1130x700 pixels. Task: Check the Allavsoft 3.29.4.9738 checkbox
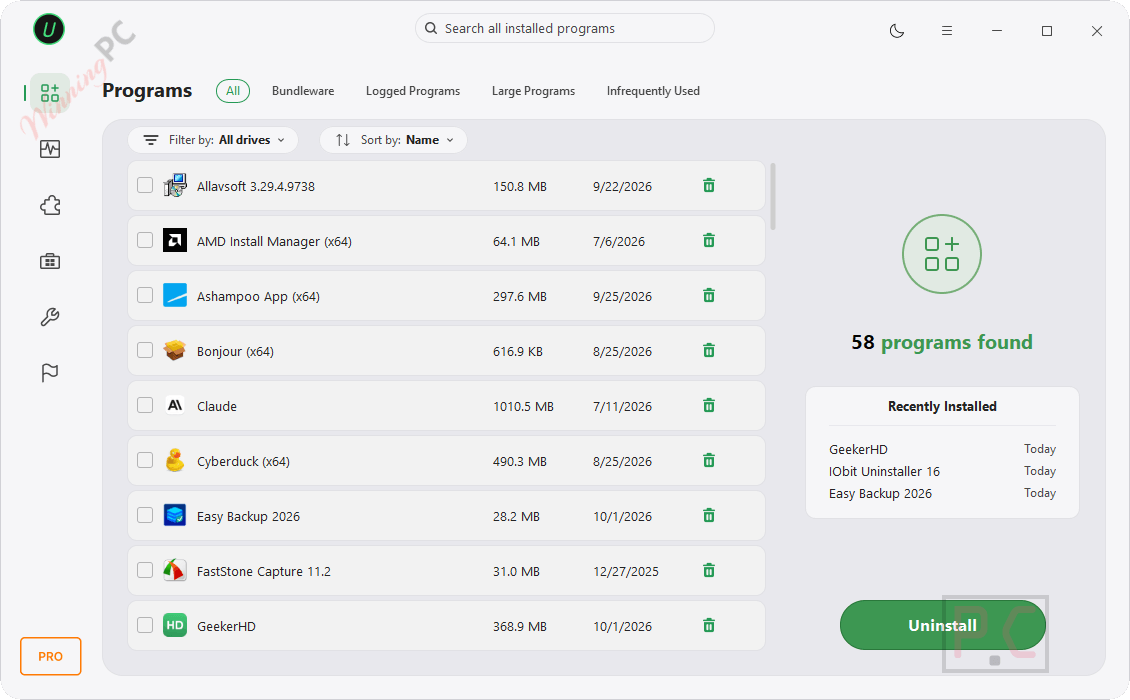coord(145,185)
